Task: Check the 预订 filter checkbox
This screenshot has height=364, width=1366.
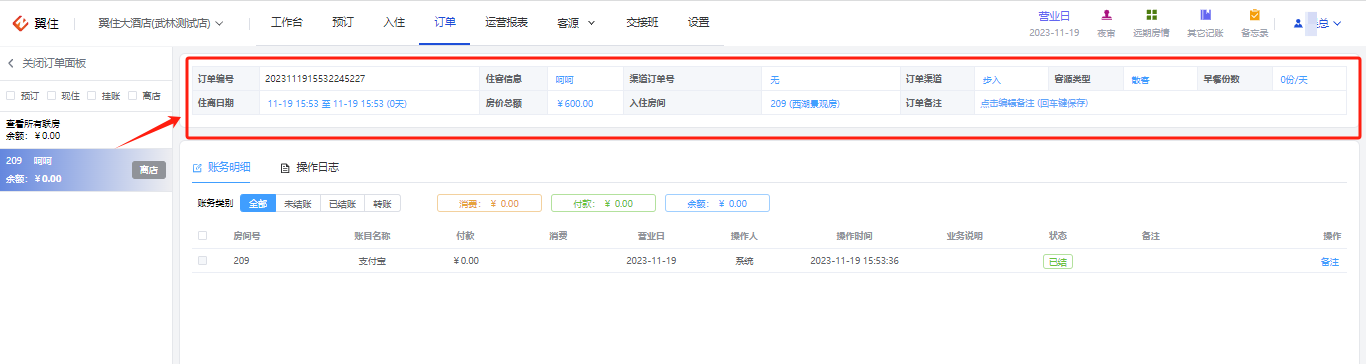Action: coord(11,96)
